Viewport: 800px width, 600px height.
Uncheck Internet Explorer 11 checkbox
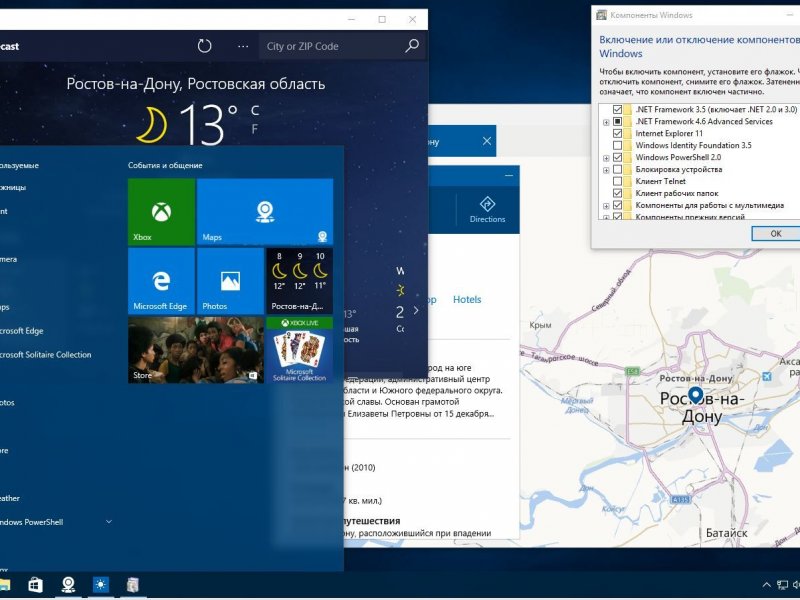click(x=617, y=133)
